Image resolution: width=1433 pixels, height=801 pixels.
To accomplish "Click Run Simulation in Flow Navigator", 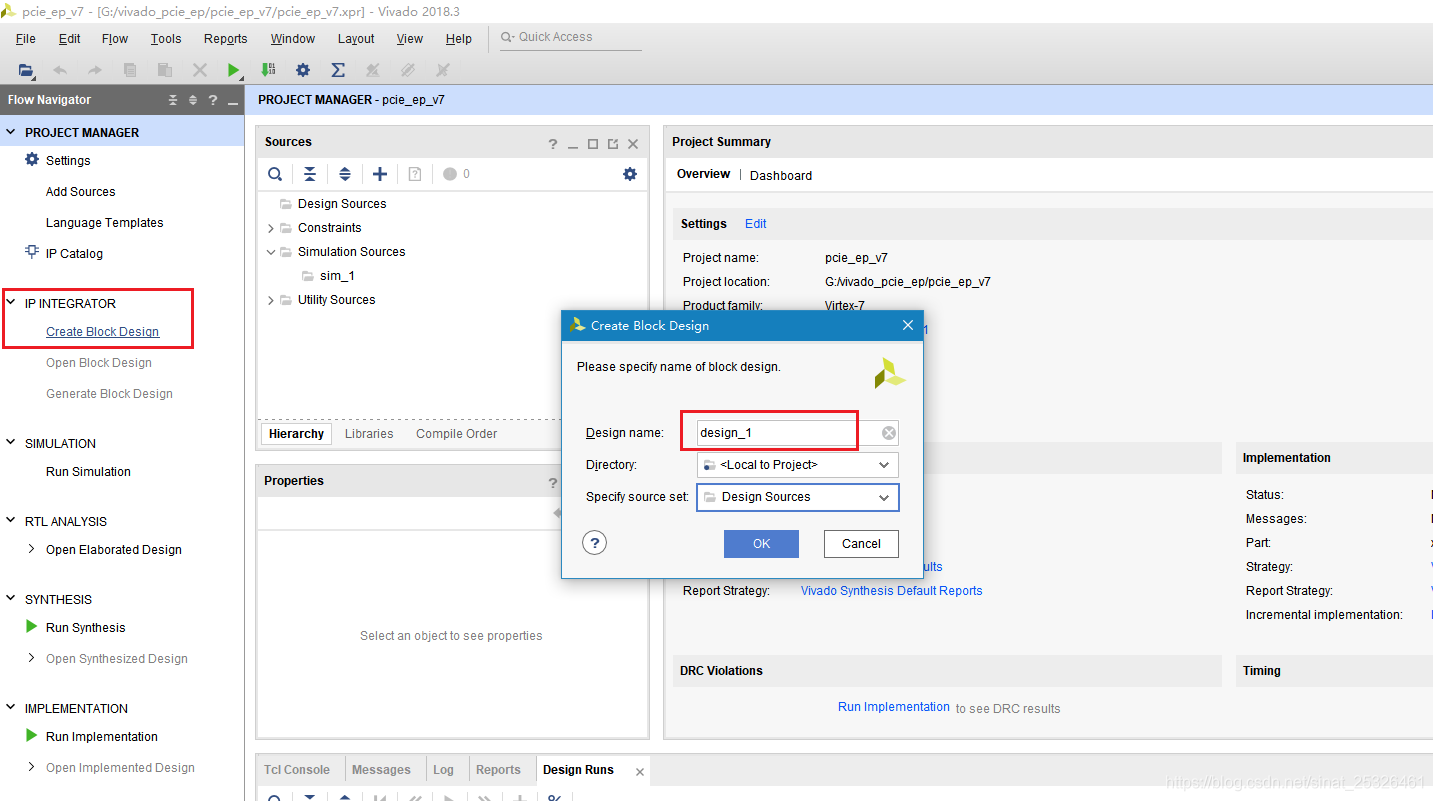I will (89, 472).
